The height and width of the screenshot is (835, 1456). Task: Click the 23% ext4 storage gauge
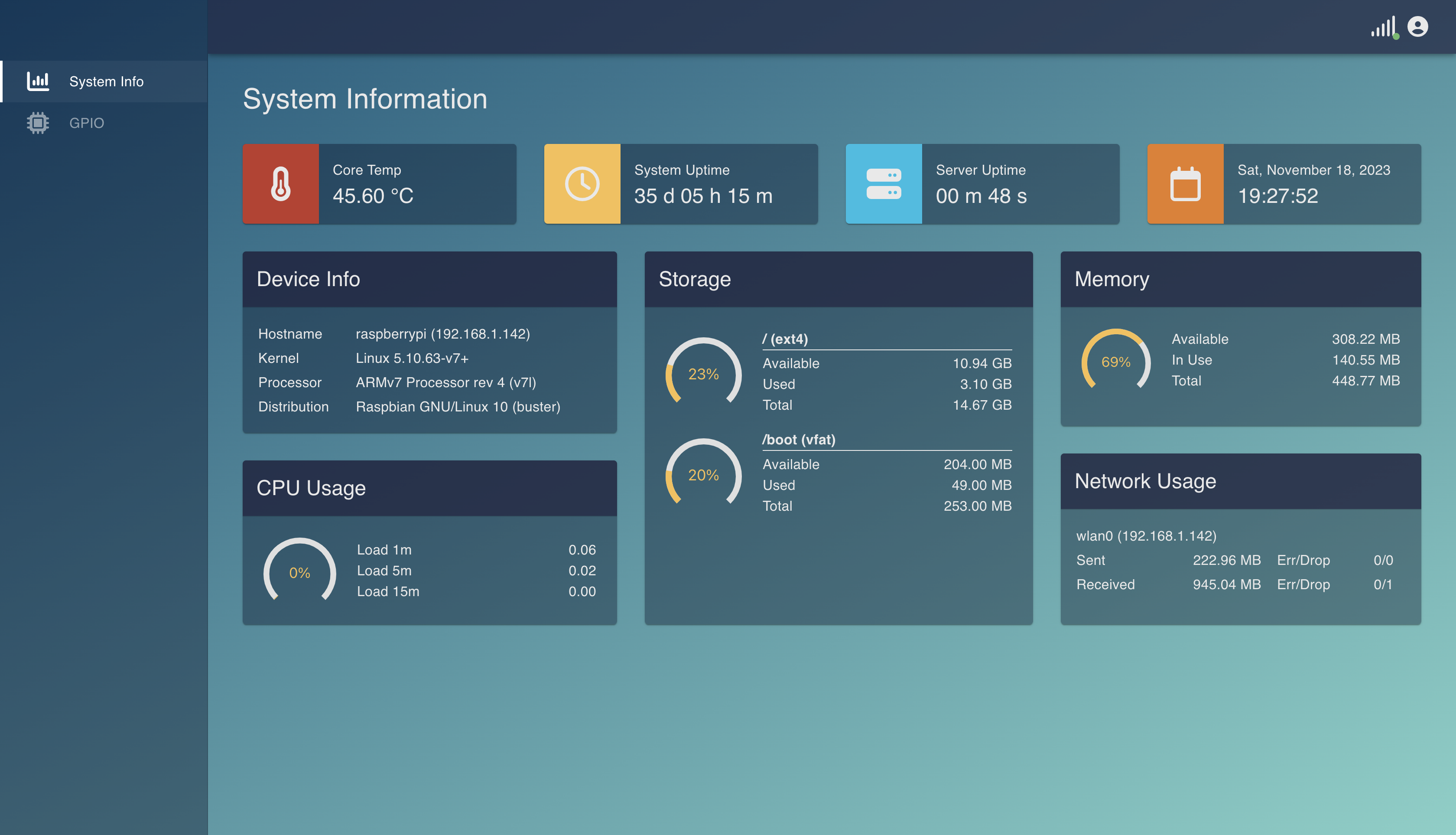[x=703, y=374]
